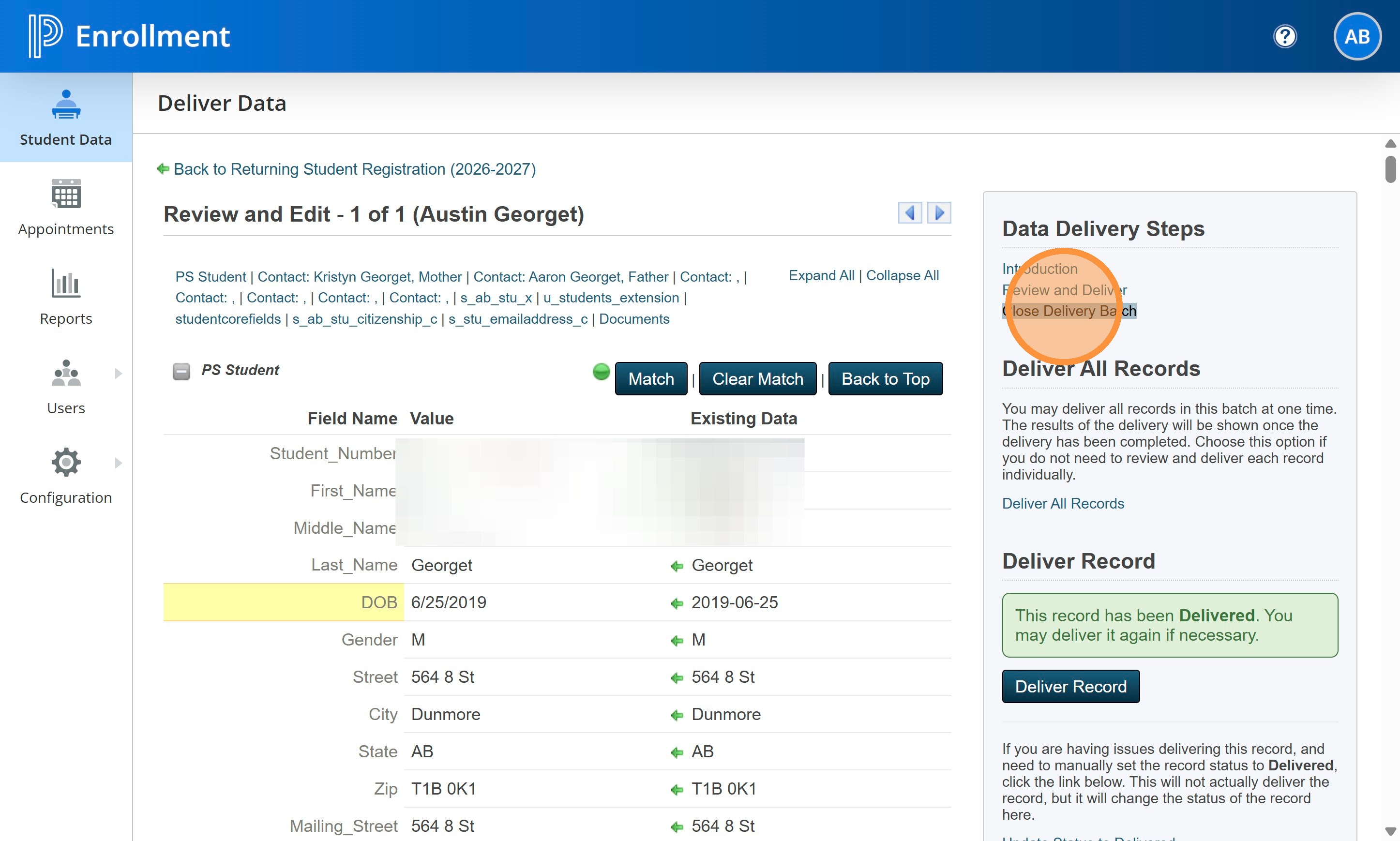Collapse the PS Student section
1400x841 pixels.
181,371
